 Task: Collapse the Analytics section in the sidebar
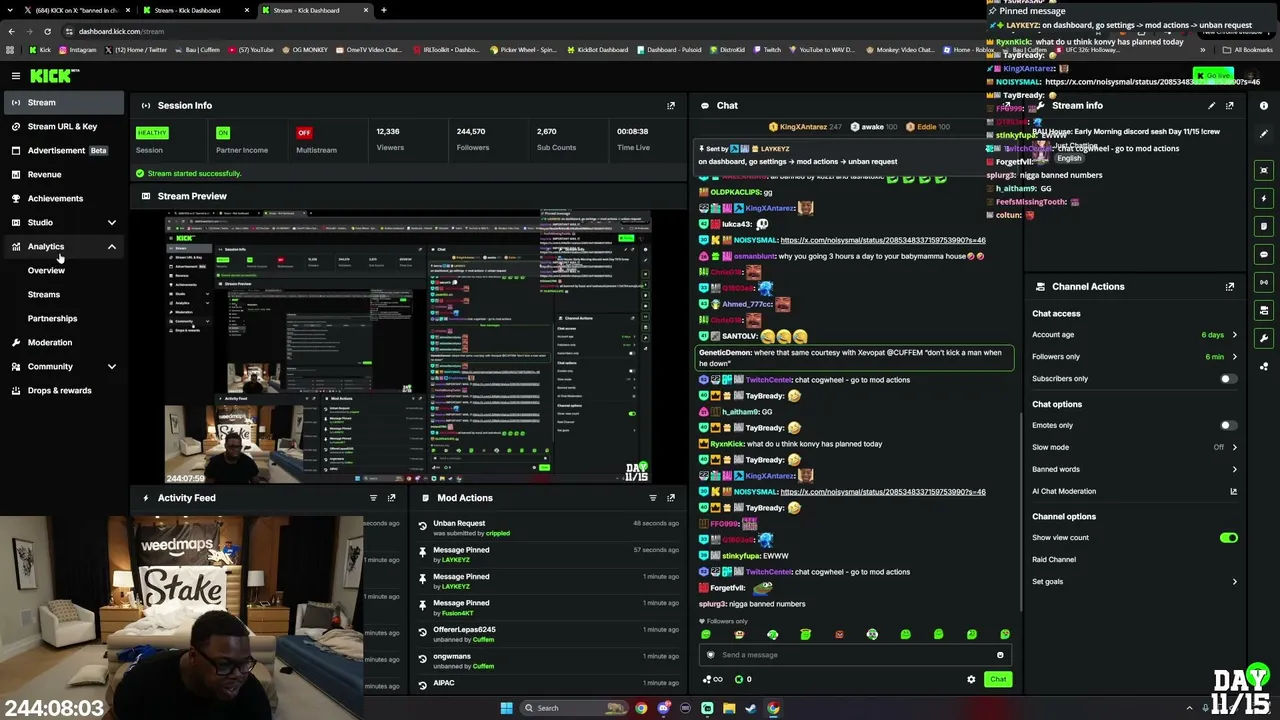(x=112, y=247)
